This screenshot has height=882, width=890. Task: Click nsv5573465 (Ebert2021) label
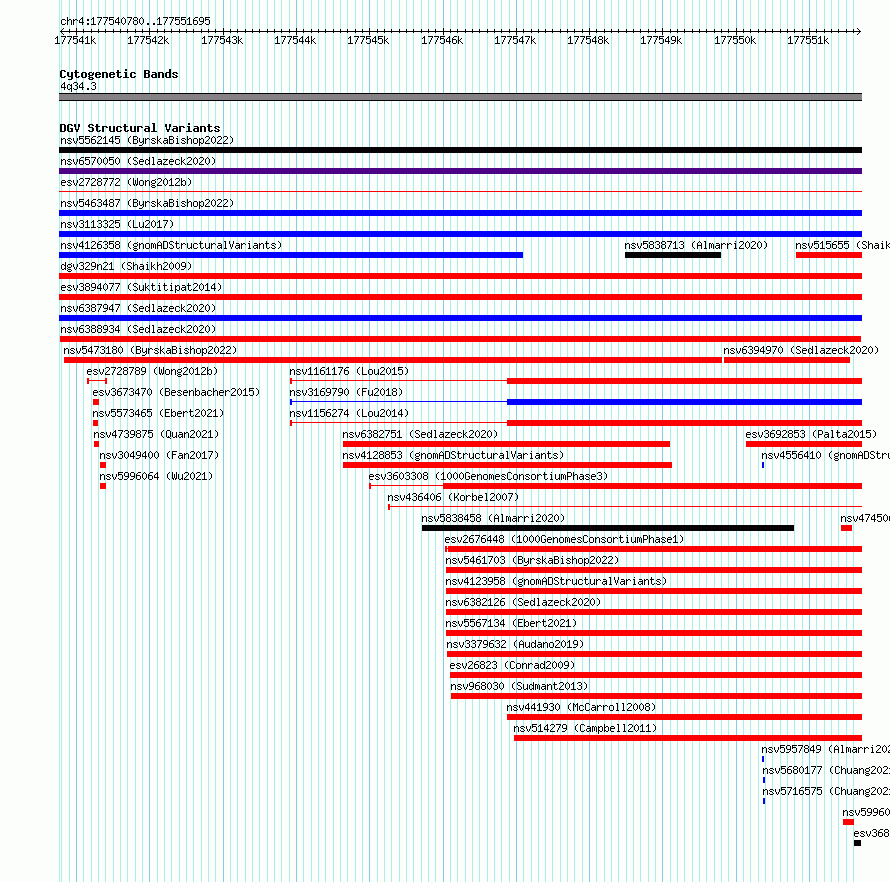coord(158,413)
